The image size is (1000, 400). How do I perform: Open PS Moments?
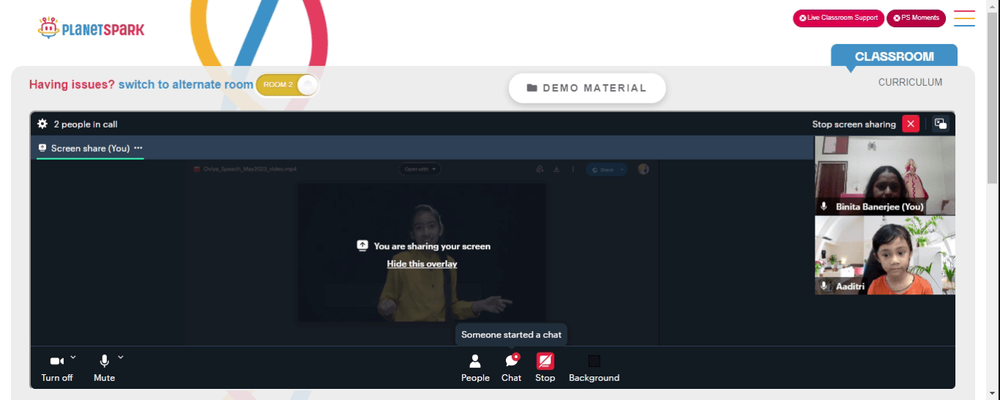coord(916,18)
